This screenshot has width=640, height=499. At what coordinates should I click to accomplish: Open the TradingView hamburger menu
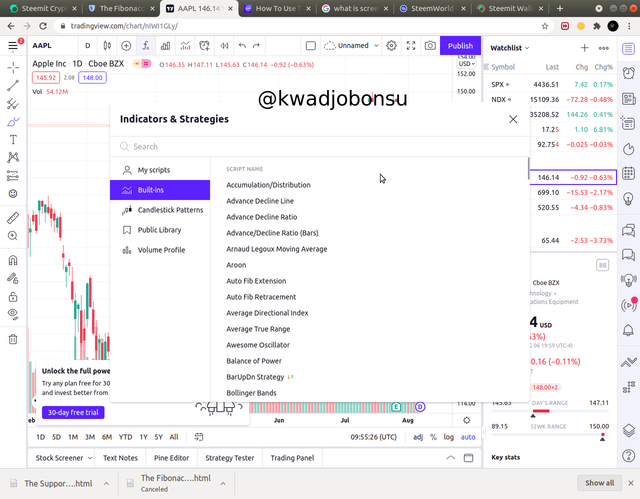(x=13, y=46)
